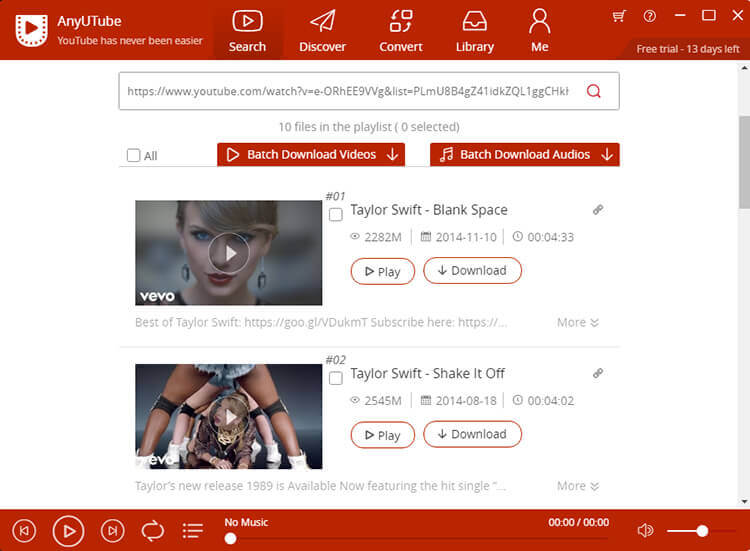The image size is (750, 551).
Task: Tick the All checkbox
Action: [x=133, y=155]
